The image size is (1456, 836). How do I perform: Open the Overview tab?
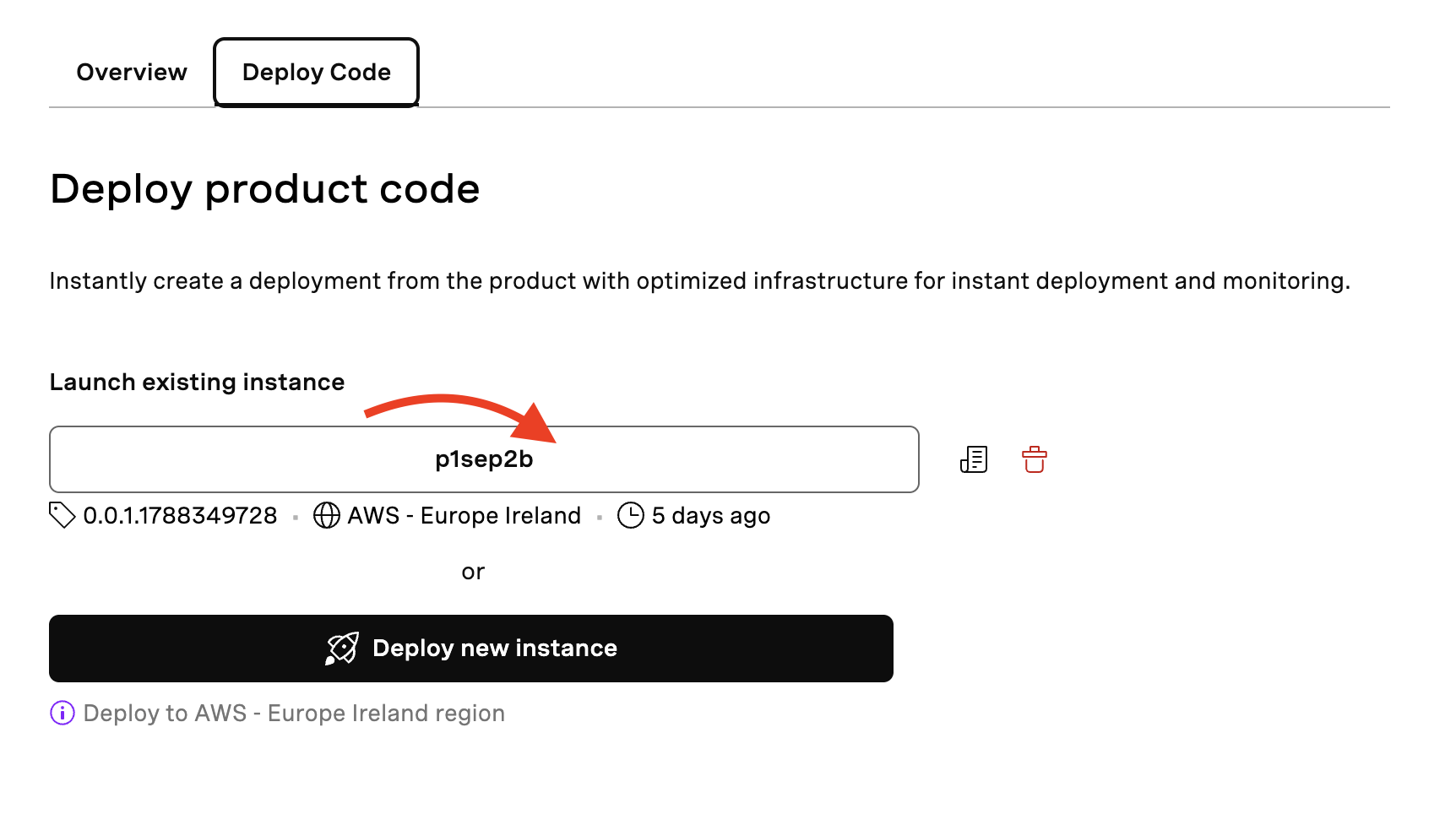click(132, 73)
